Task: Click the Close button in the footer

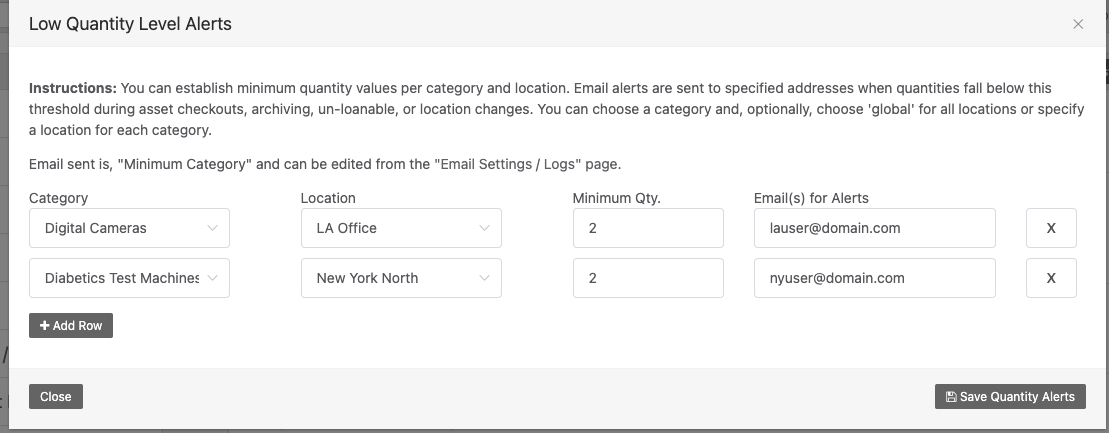Action: (56, 397)
